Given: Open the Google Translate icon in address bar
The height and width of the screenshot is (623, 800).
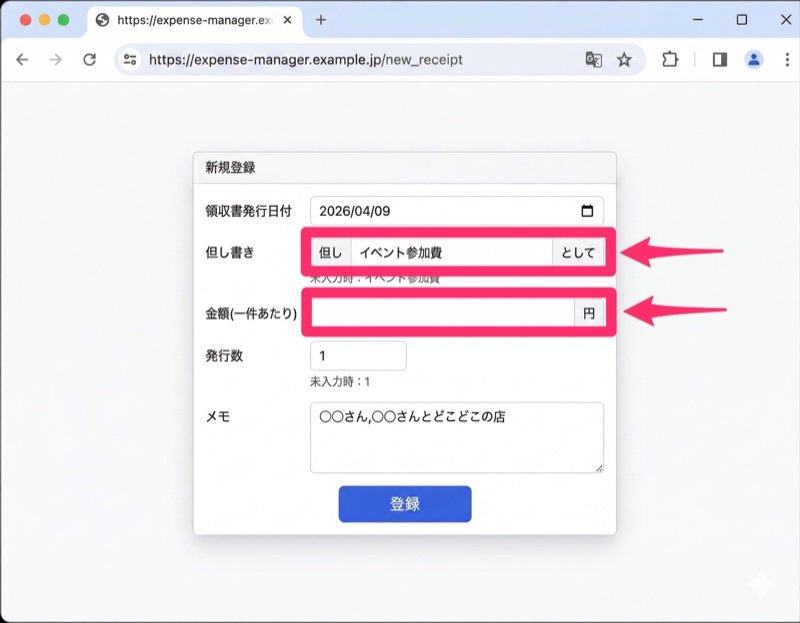Looking at the screenshot, I should (594, 59).
